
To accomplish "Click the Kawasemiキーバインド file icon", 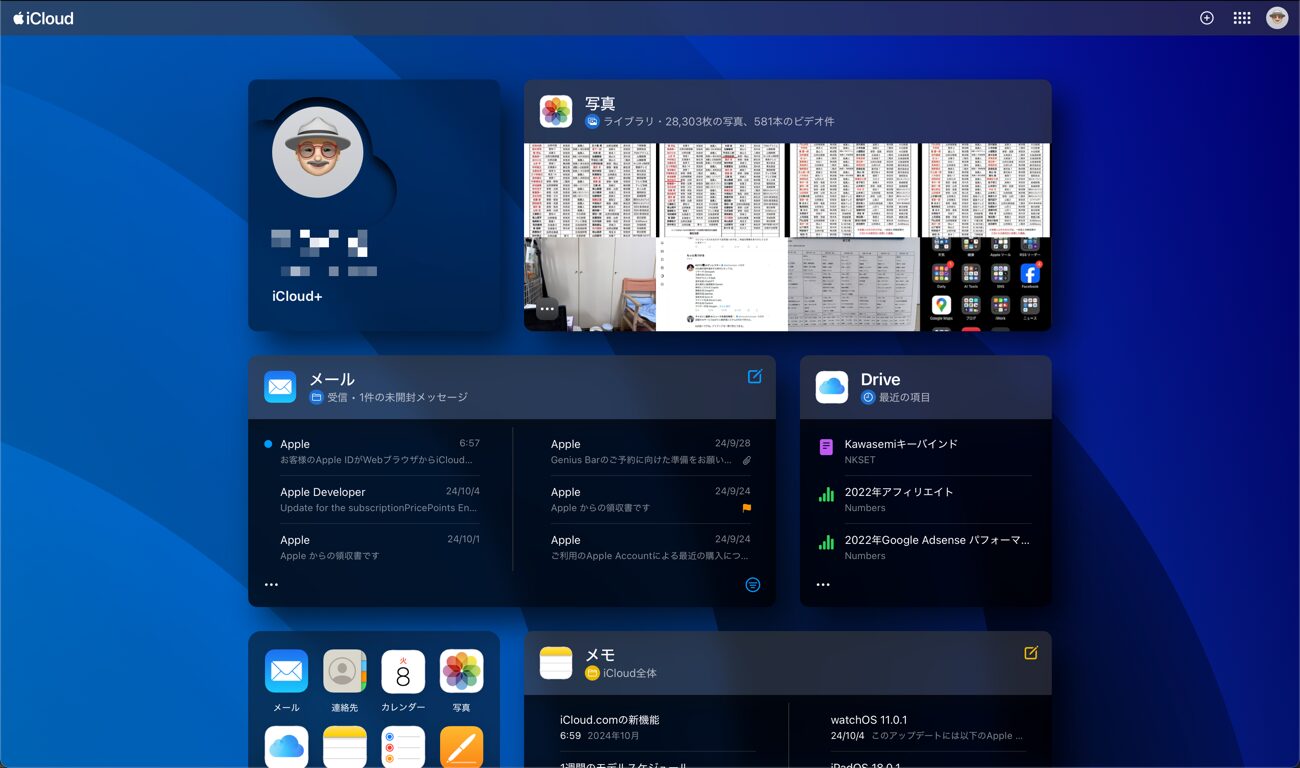I will pyautogui.click(x=826, y=447).
